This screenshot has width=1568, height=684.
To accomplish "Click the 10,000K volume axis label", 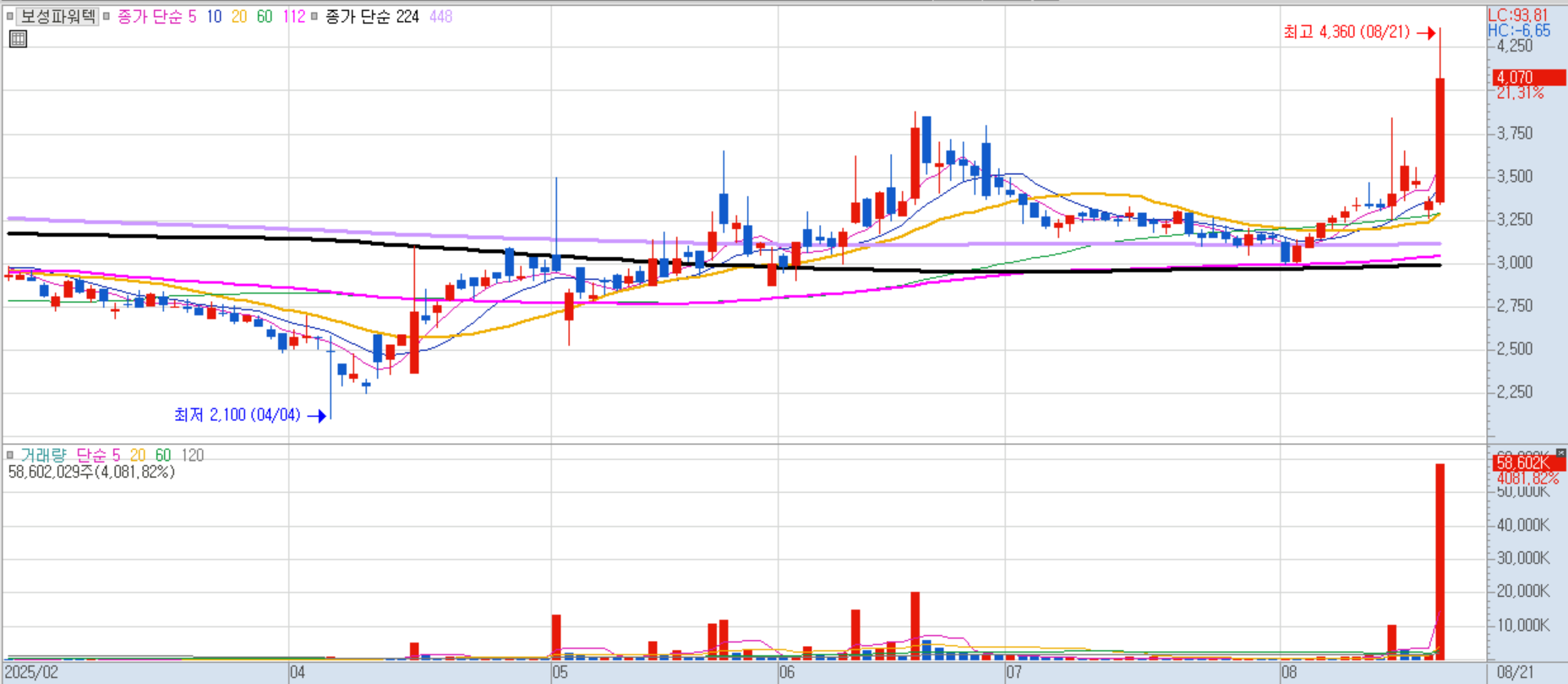I will 1523,625.
